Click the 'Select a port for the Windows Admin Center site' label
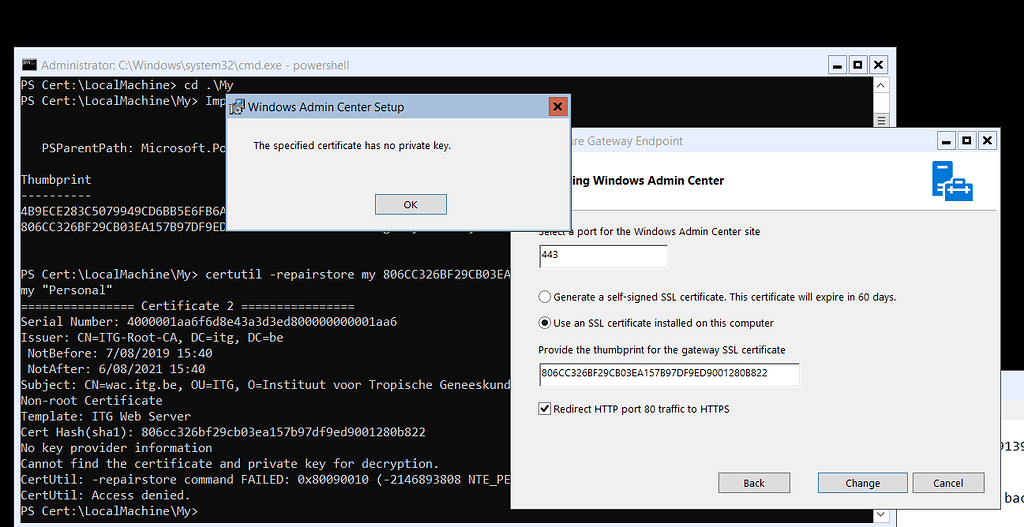1024x527 pixels. (649, 232)
